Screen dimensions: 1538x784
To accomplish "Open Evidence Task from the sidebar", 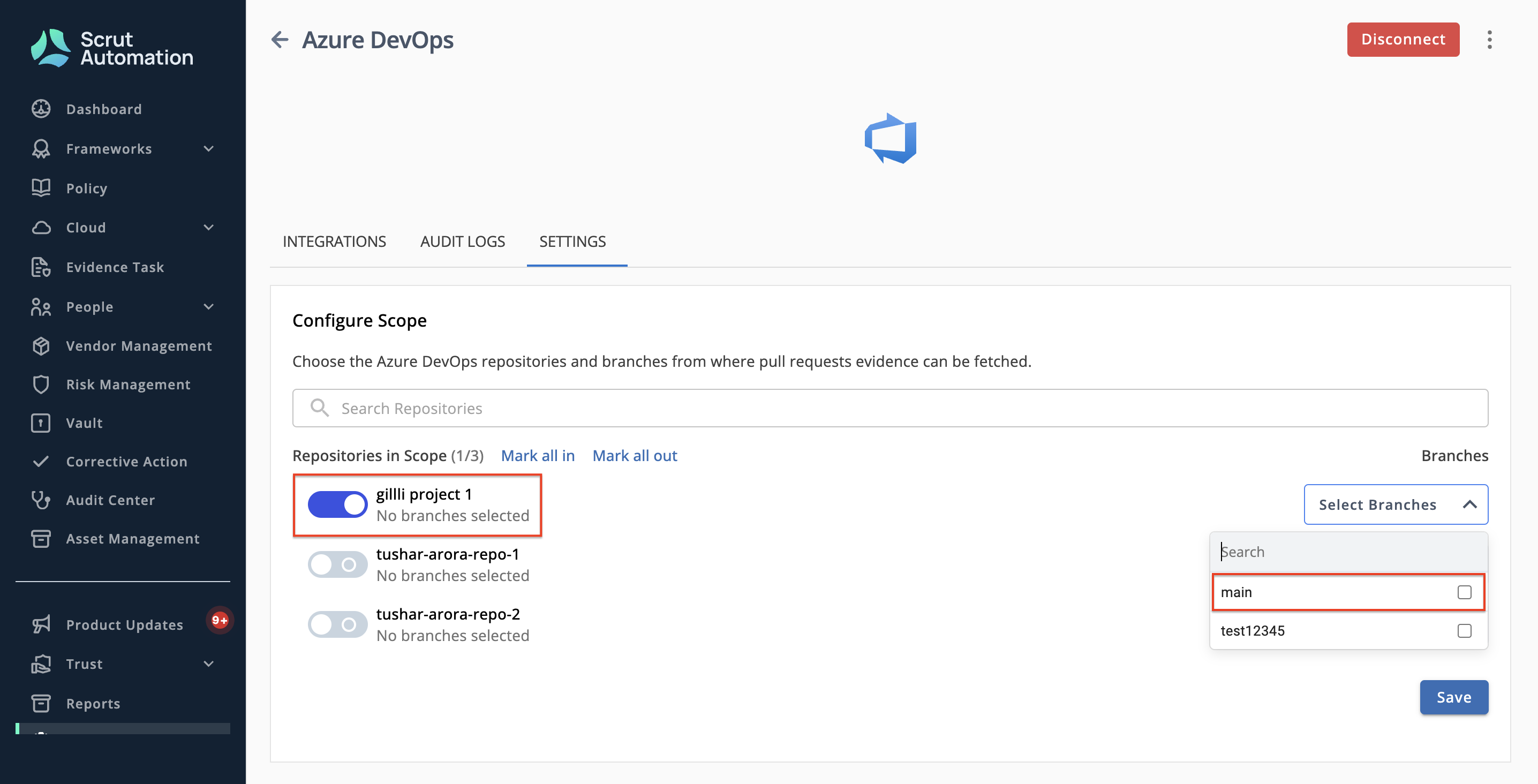I will (x=115, y=267).
